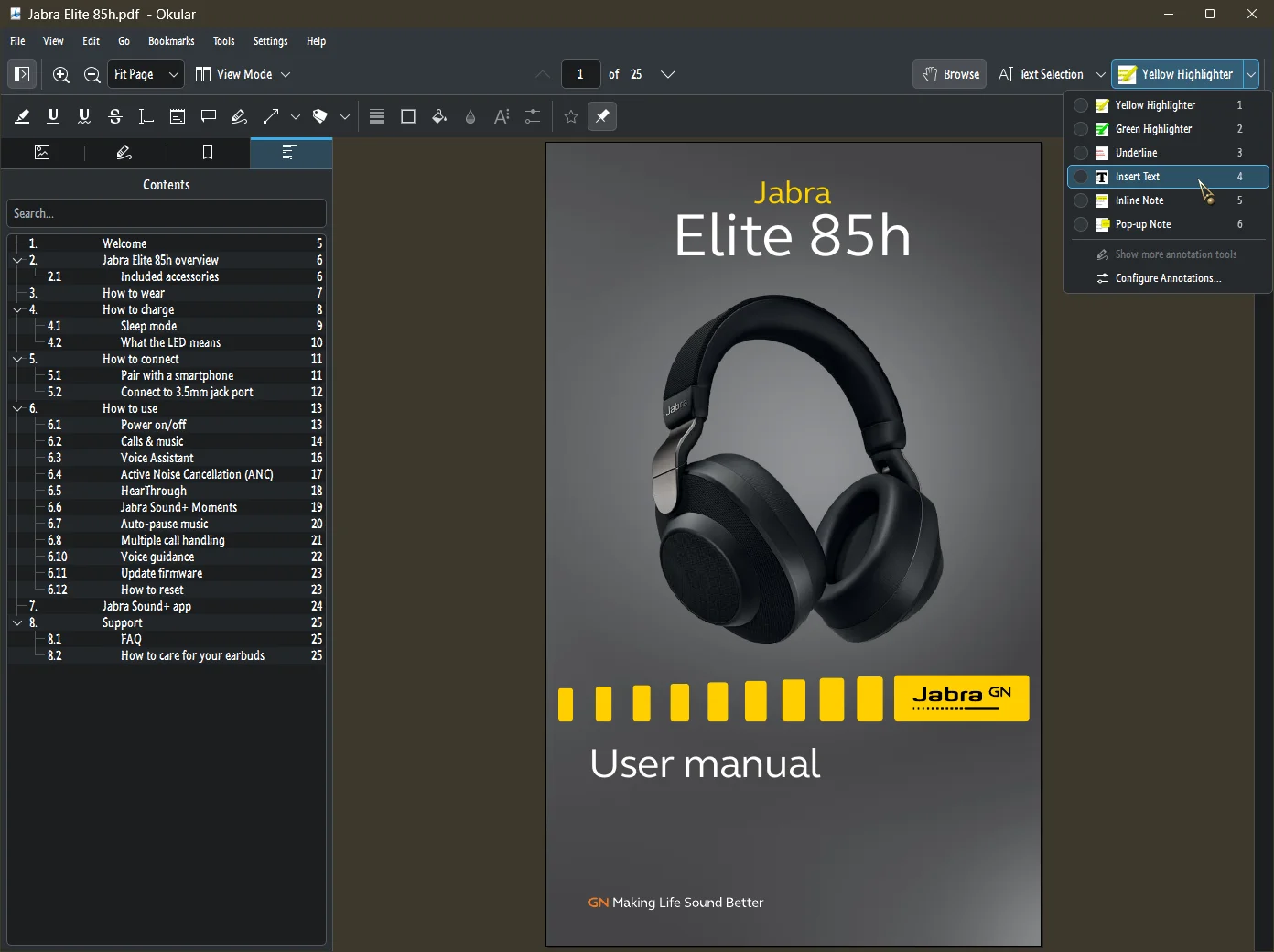The image size is (1274, 952).
Task: Select the strikeout annotation tool
Action: [x=115, y=116]
